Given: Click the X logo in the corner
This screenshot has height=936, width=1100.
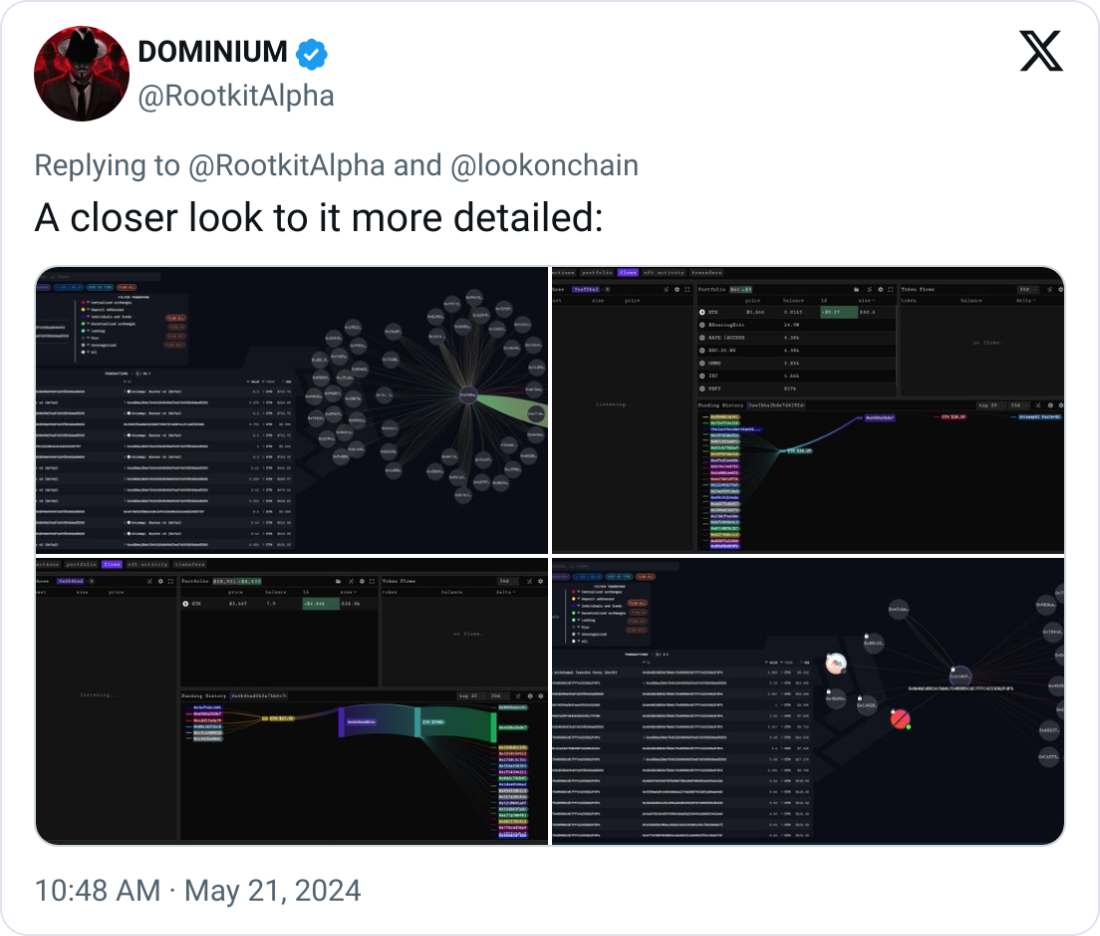Looking at the screenshot, I should pyautogui.click(x=1041, y=50).
